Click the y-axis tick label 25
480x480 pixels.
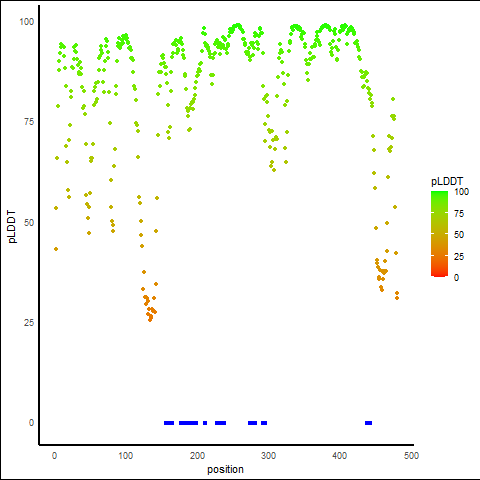(x=29, y=323)
